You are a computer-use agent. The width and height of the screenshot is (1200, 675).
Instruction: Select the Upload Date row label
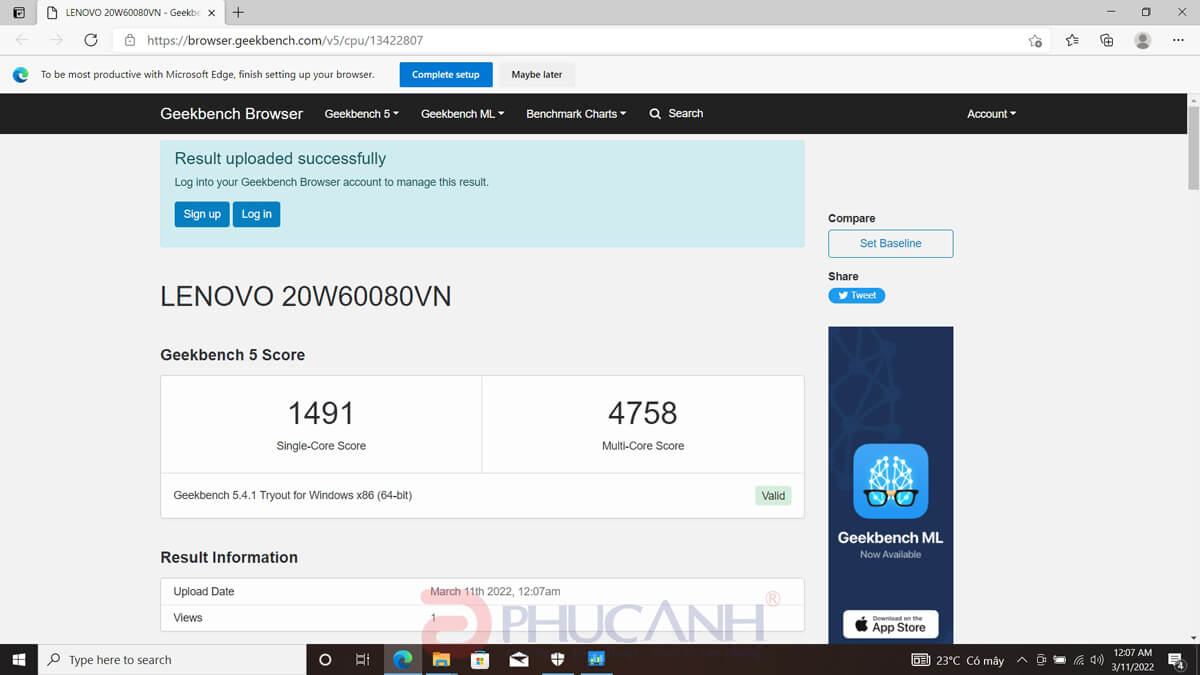coord(204,592)
